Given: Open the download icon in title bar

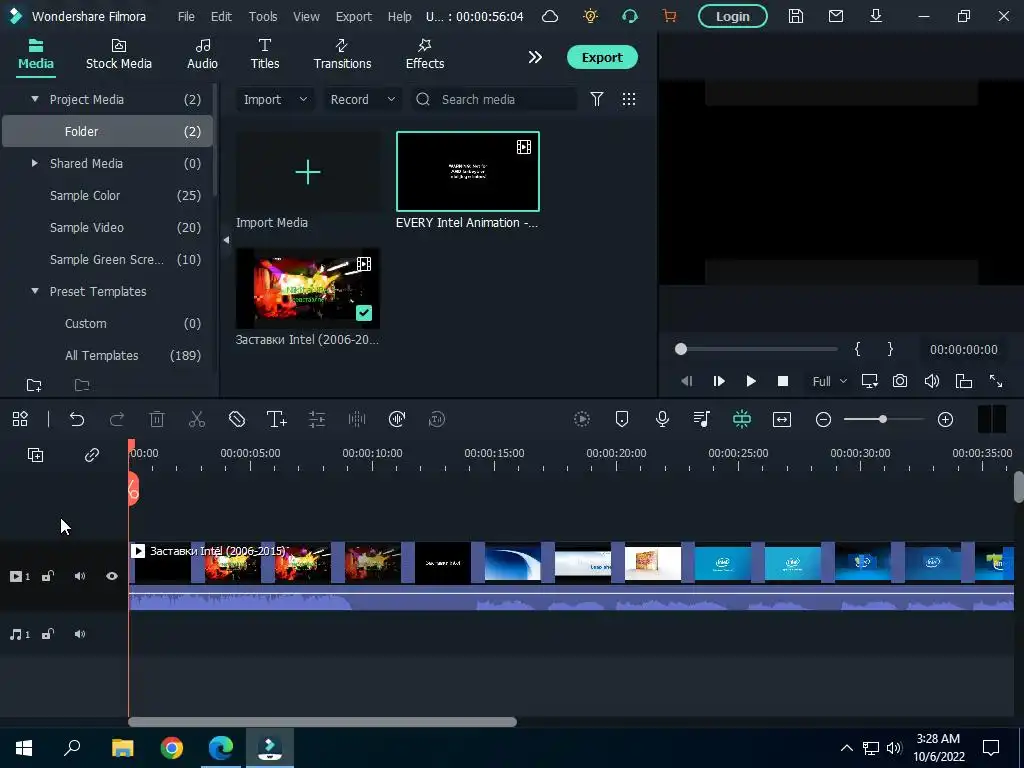Looking at the screenshot, I should (876, 16).
